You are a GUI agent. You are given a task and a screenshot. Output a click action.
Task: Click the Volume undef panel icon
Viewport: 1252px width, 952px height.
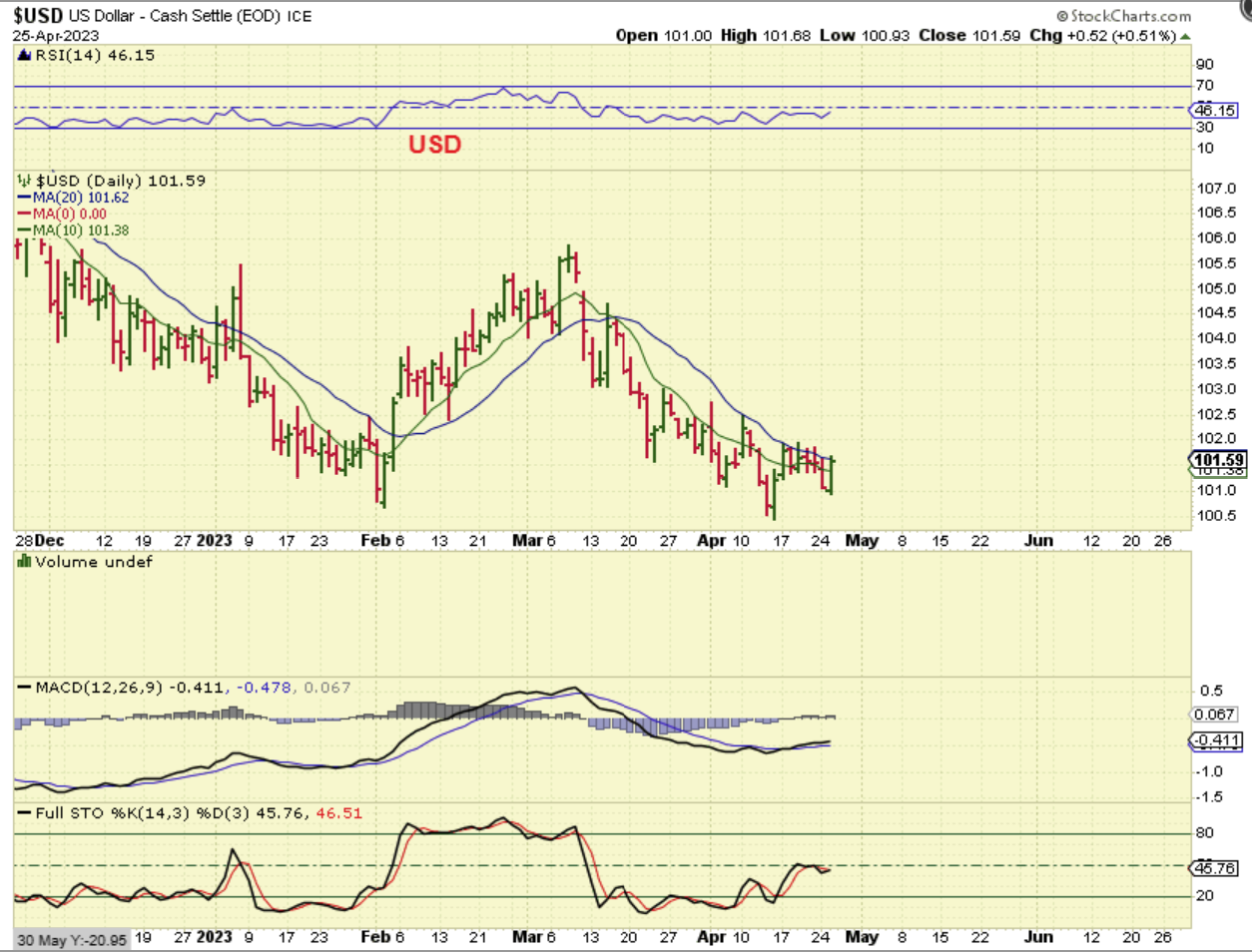pos(24,562)
